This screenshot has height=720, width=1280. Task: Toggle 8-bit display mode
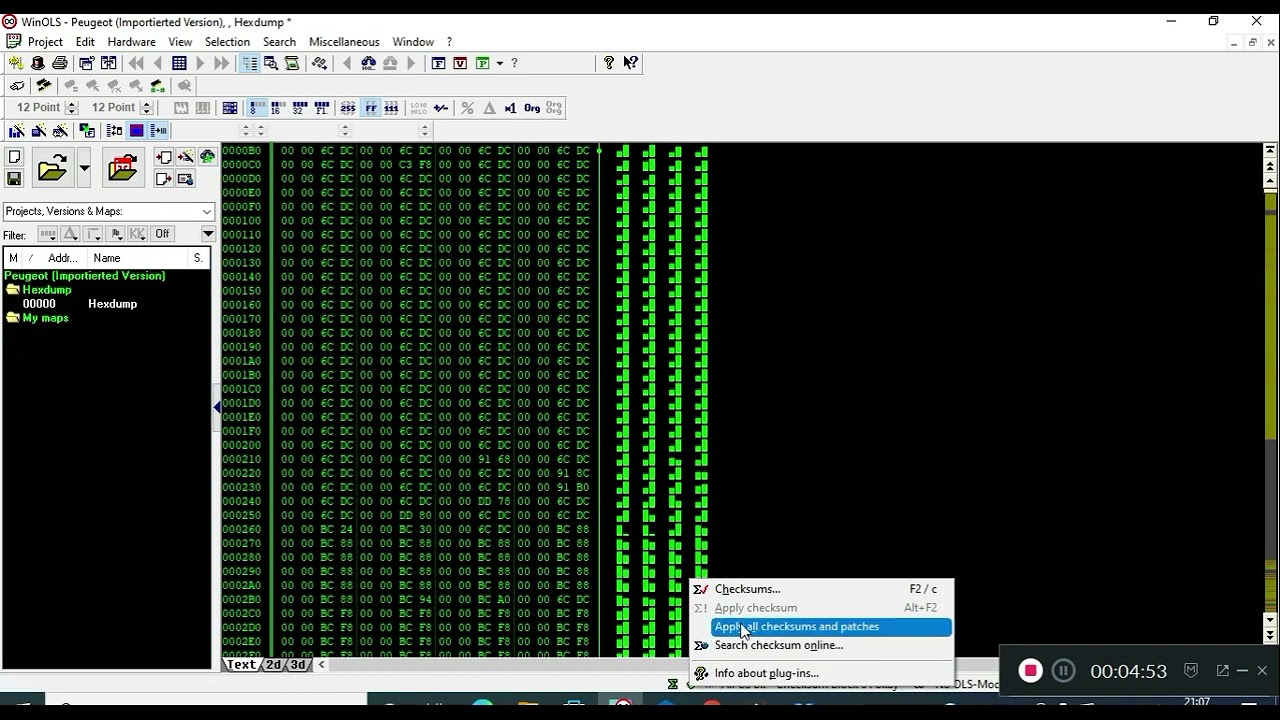click(257, 108)
